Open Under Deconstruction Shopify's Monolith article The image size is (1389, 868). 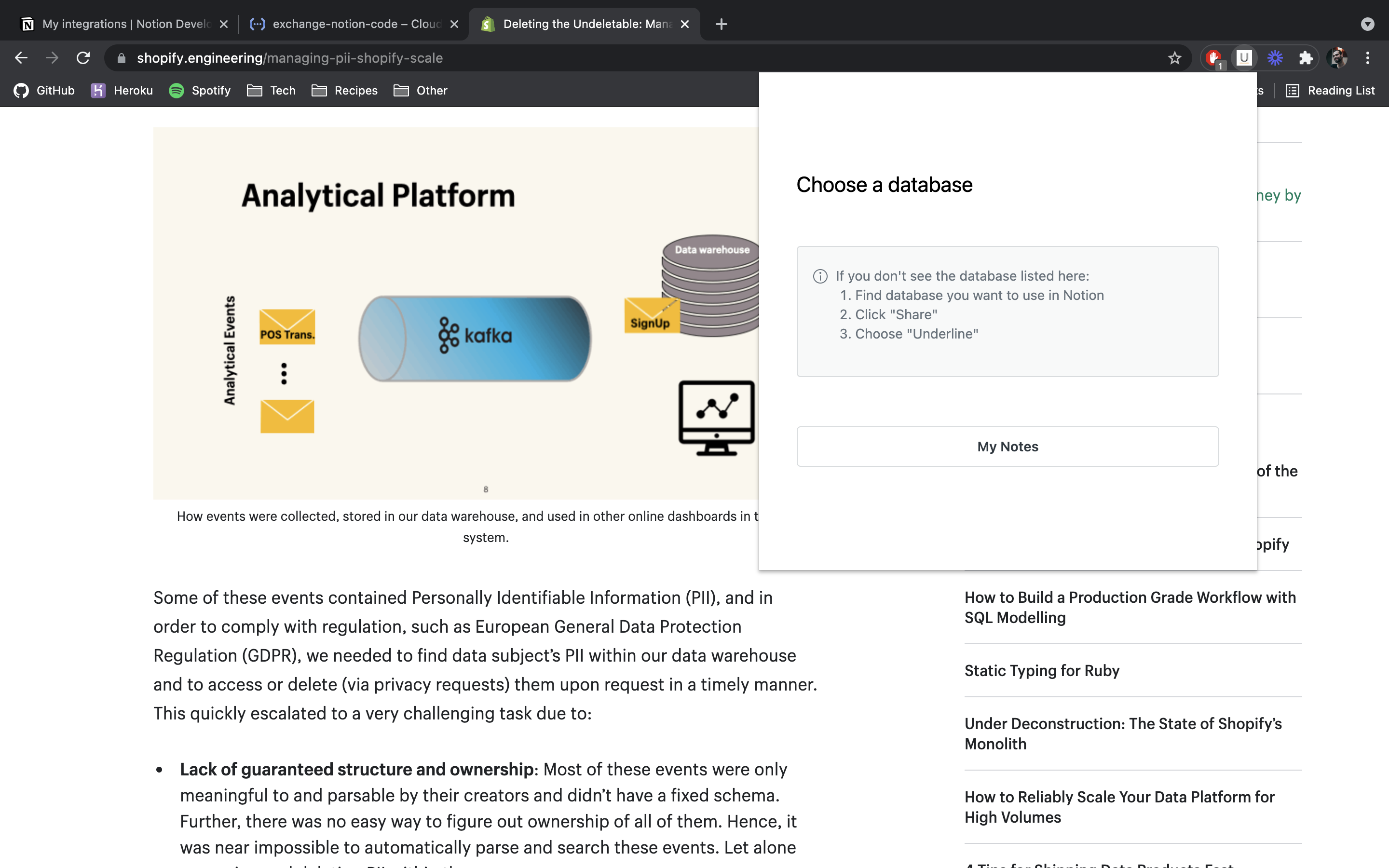click(1123, 733)
